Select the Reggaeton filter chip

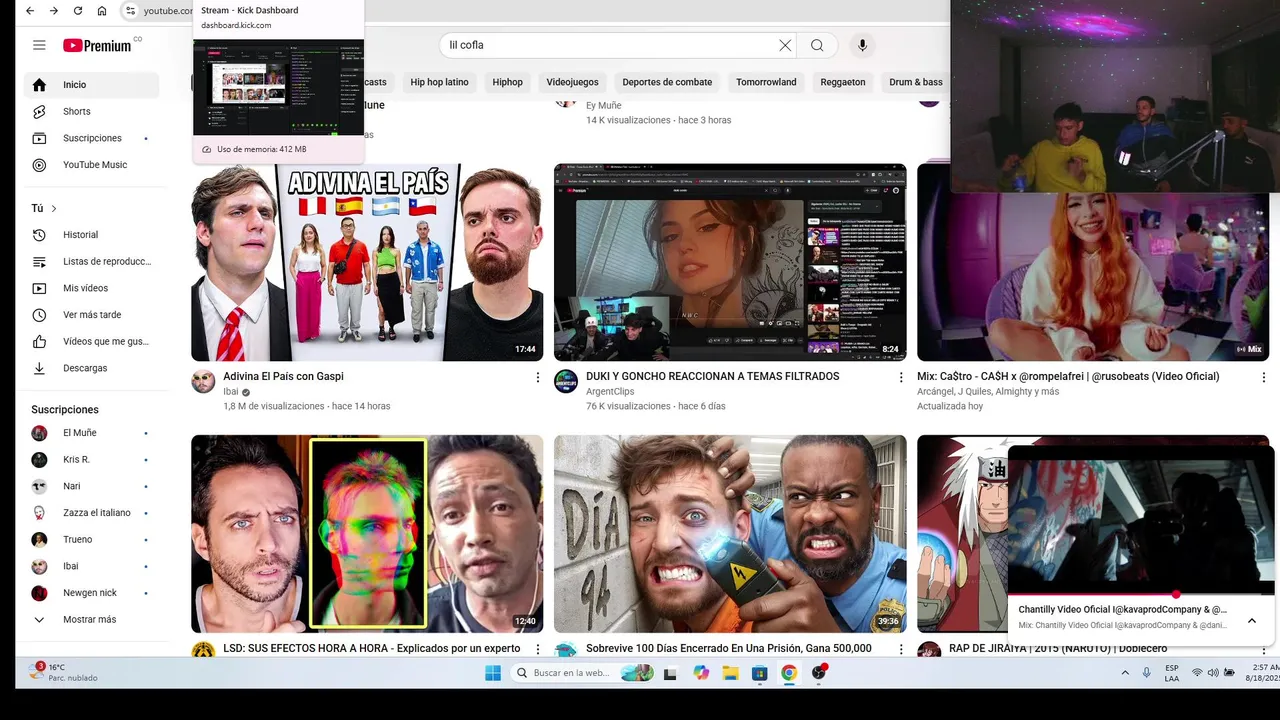(843, 82)
